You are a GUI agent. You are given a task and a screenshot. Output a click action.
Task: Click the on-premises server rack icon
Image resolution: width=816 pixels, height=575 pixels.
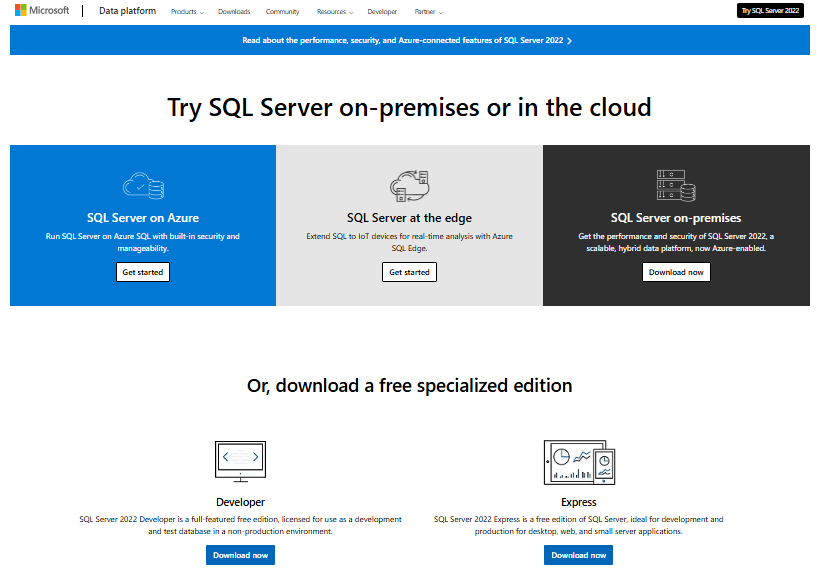pyautogui.click(x=676, y=185)
